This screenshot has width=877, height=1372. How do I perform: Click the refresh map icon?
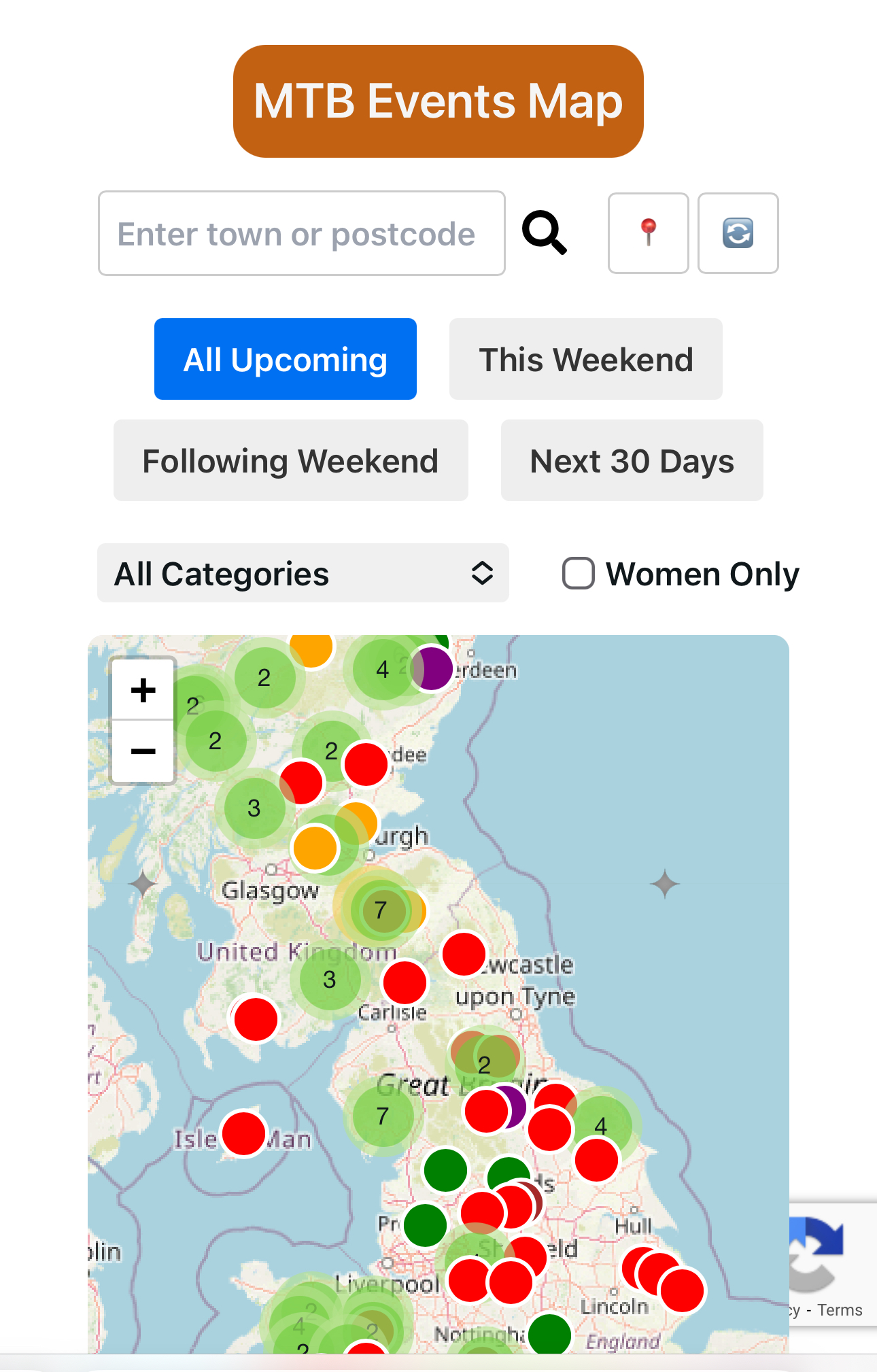tap(738, 233)
